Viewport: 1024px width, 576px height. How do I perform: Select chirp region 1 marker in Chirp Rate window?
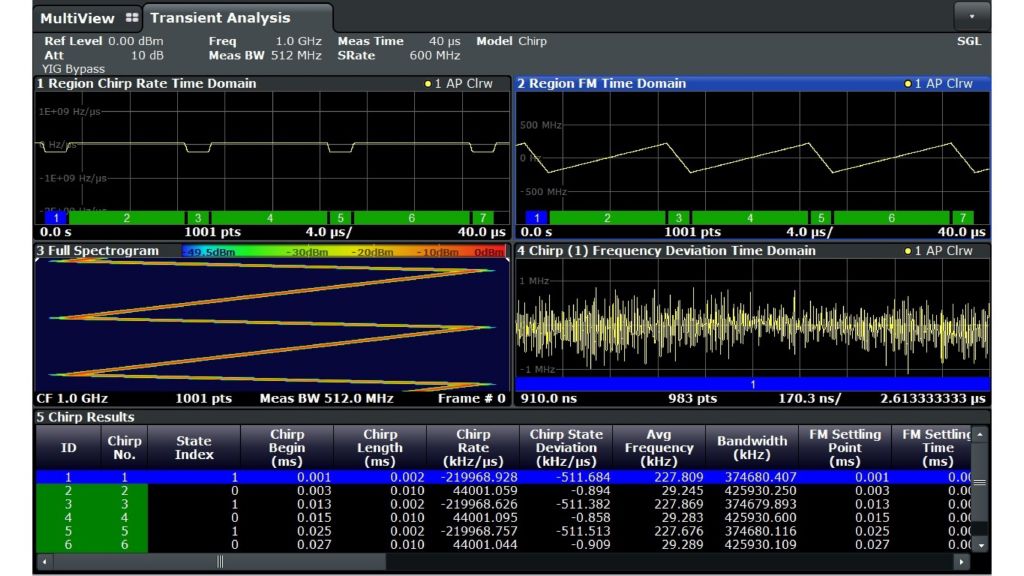click(x=57, y=217)
